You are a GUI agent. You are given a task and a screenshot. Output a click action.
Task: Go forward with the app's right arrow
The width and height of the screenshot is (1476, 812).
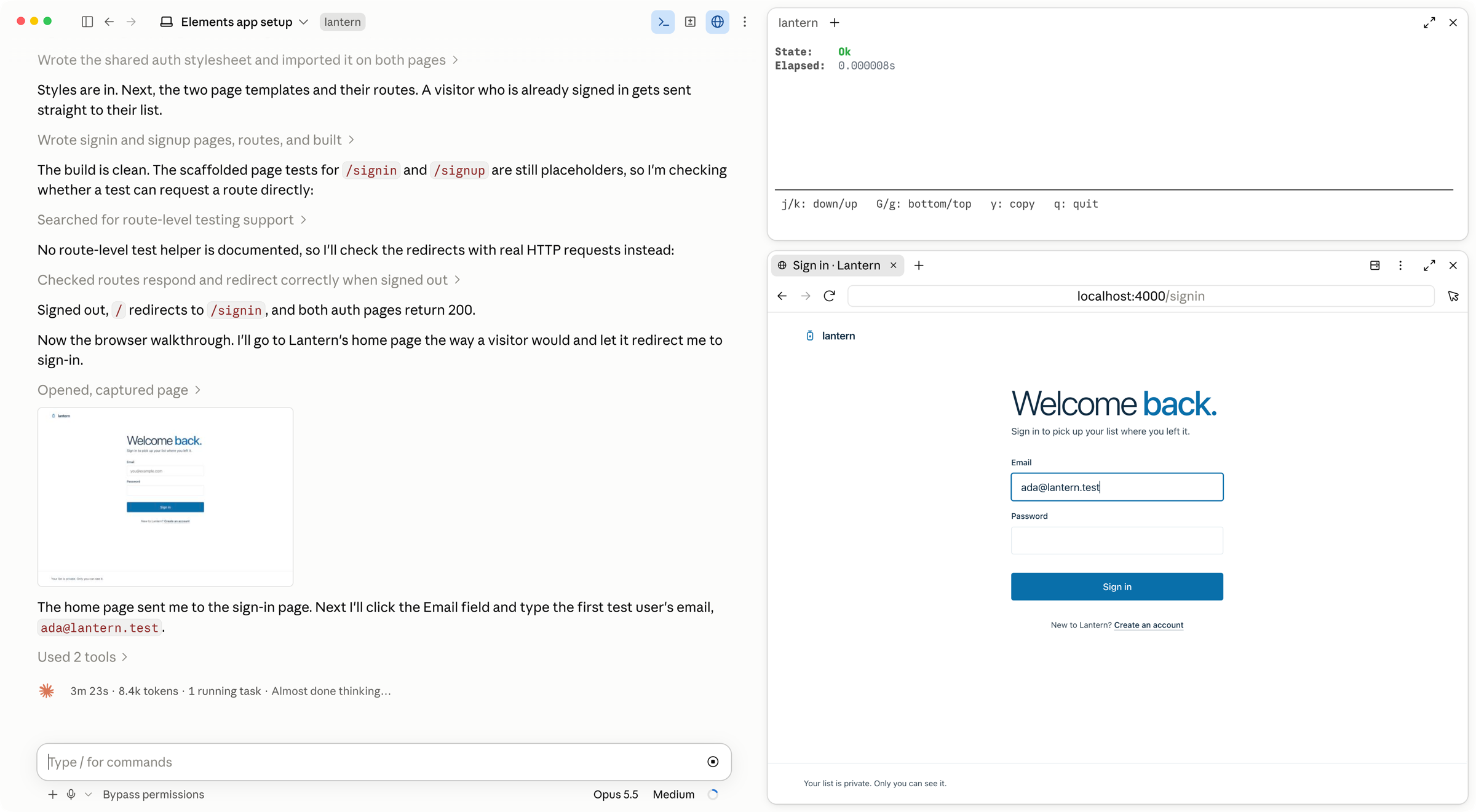[x=131, y=22]
